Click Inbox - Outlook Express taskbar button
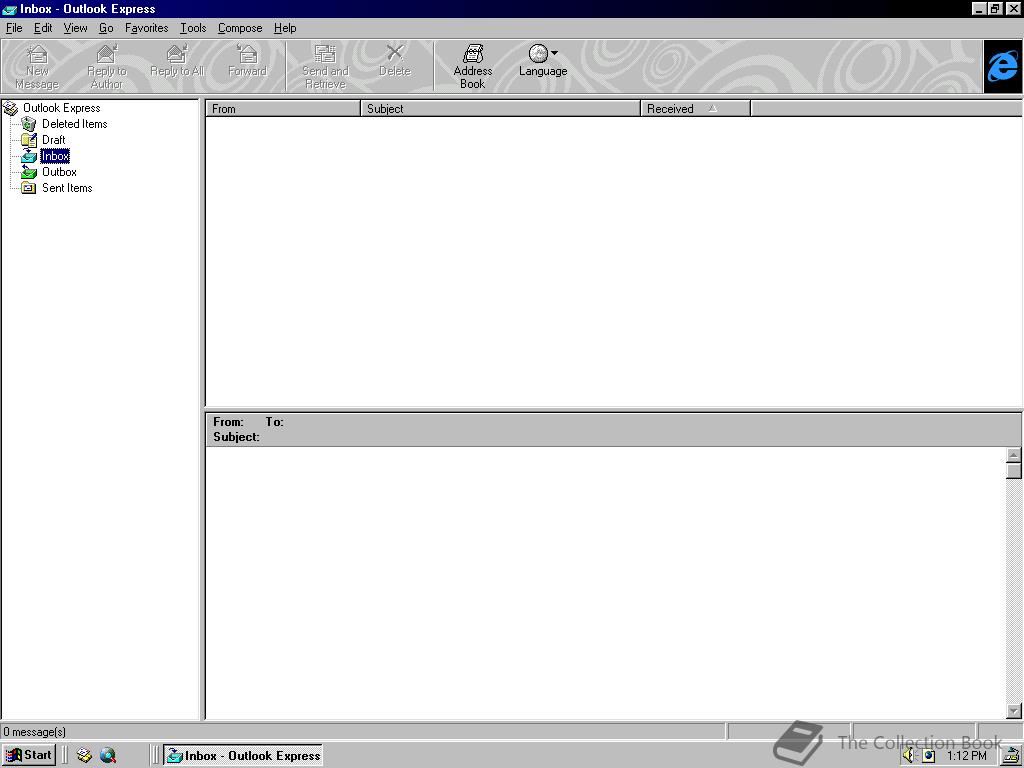This screenshot has height=768, width=1024. [243, 755]
